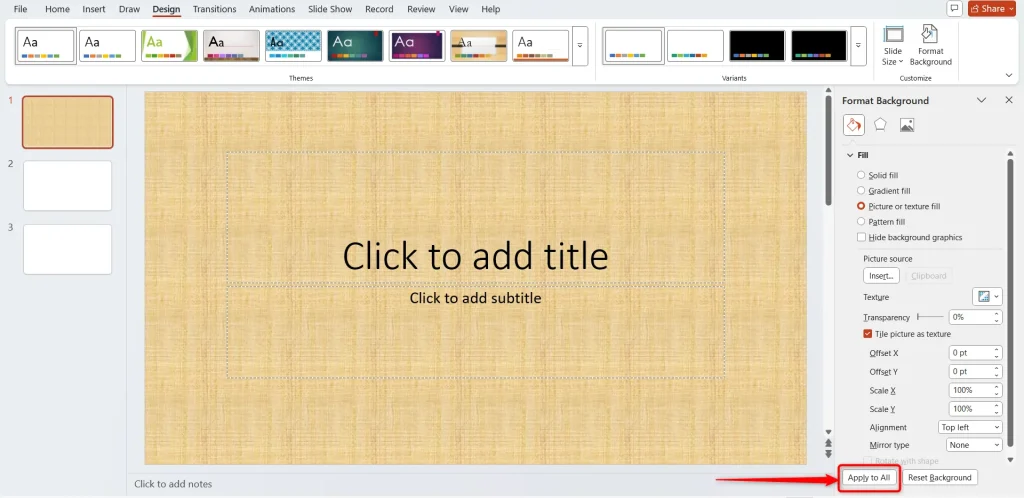1024x498 pixels.
Task: Choose the first black variant thumbnail
Action: click(757, 46)
